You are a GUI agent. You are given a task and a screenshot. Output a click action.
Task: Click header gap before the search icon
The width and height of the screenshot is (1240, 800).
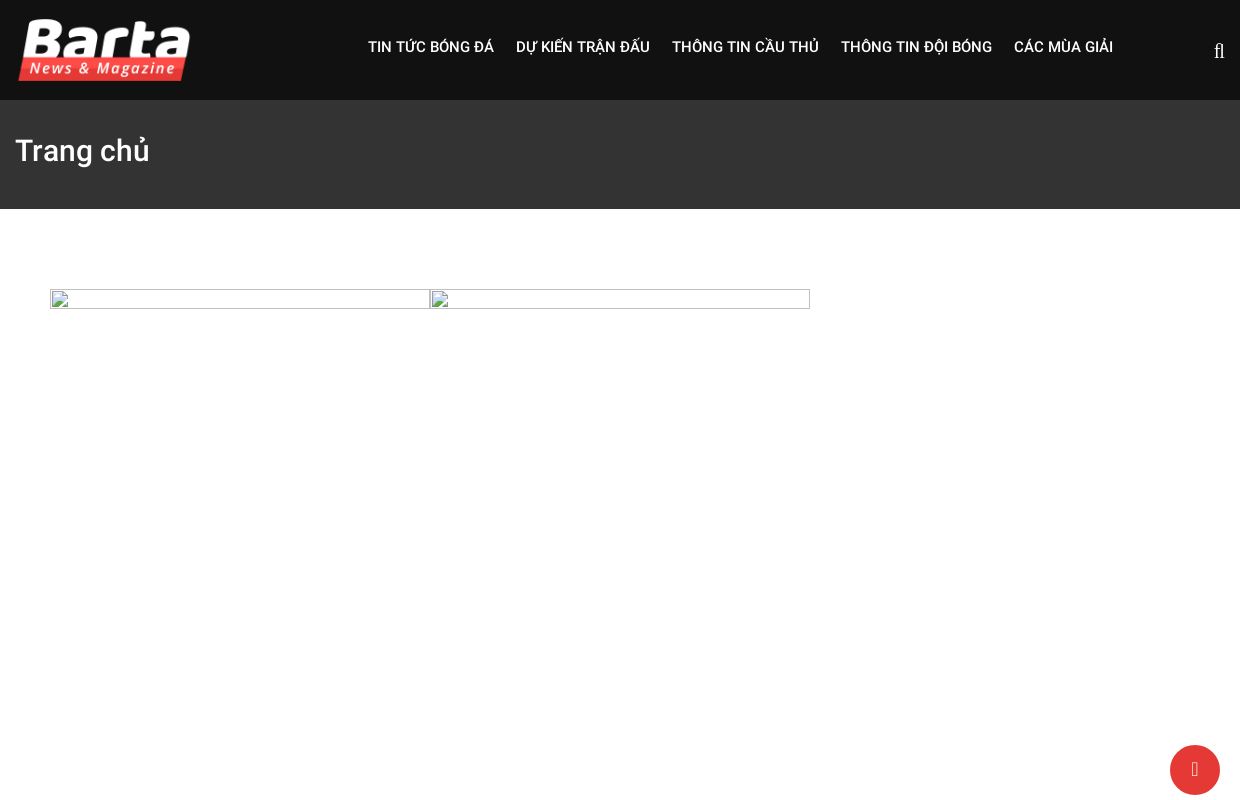(x=1165, y=50)
